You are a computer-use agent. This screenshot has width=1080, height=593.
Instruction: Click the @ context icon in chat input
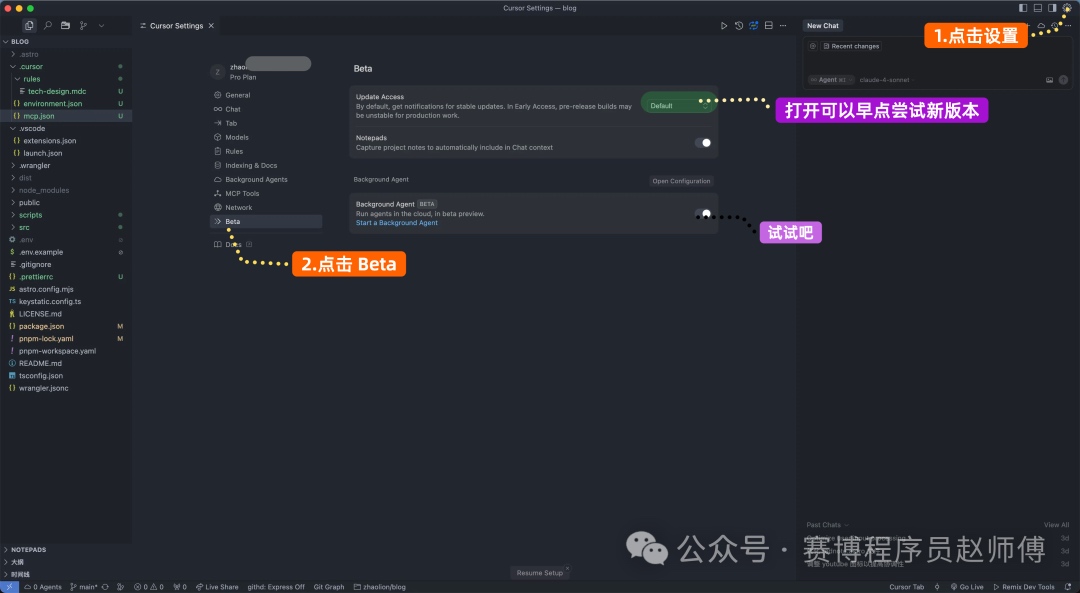pos(813,46)
